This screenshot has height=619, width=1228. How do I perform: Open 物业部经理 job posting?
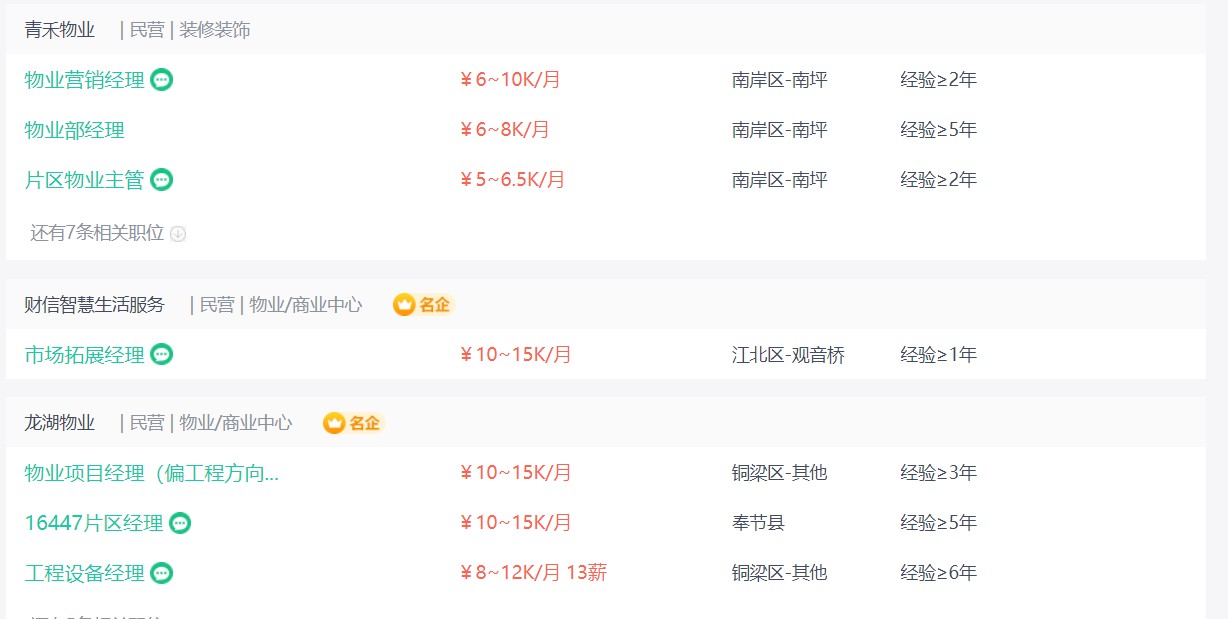75,130
